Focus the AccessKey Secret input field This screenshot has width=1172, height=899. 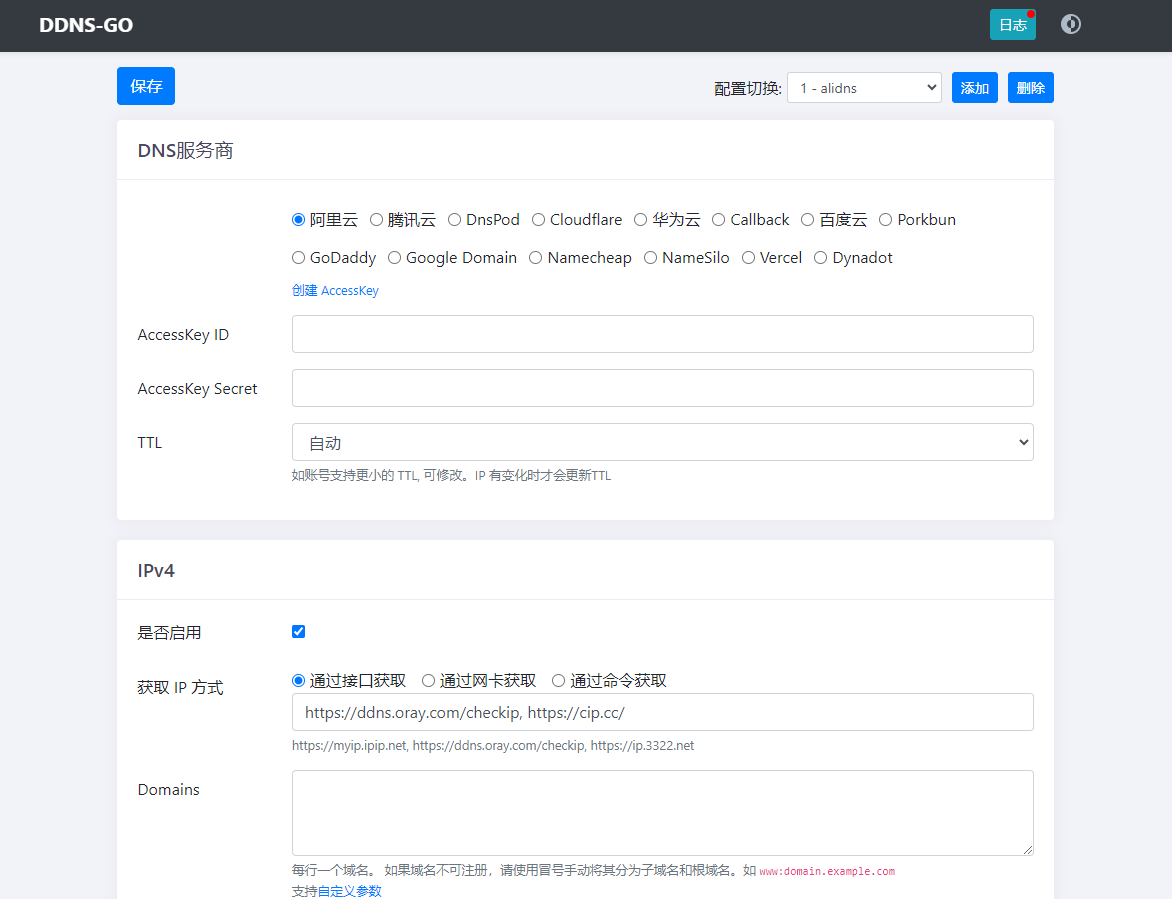pyautogui.click(x=662, y=388)
